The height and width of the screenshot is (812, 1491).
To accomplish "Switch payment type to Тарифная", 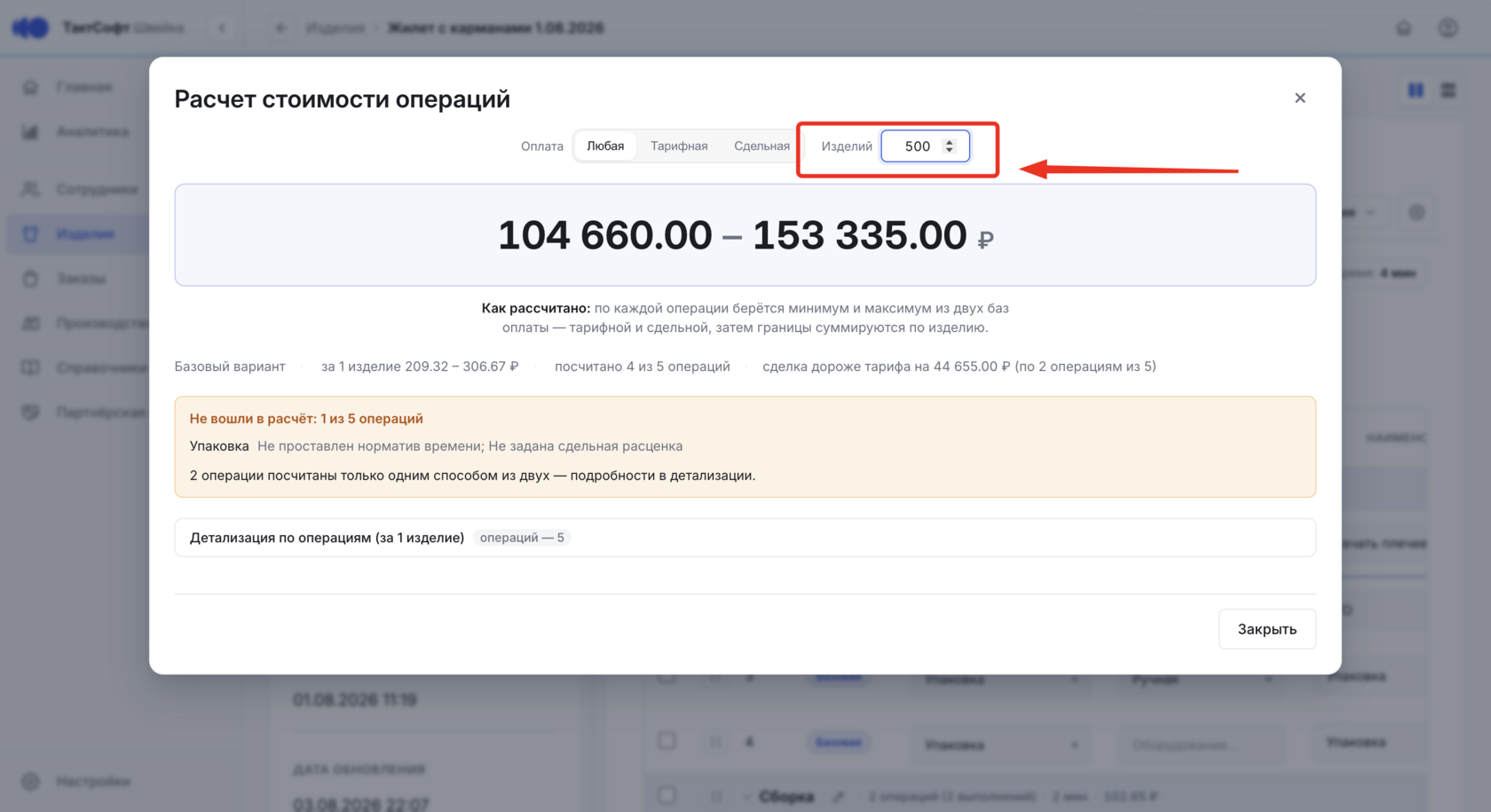I will (x=679, y=146).
